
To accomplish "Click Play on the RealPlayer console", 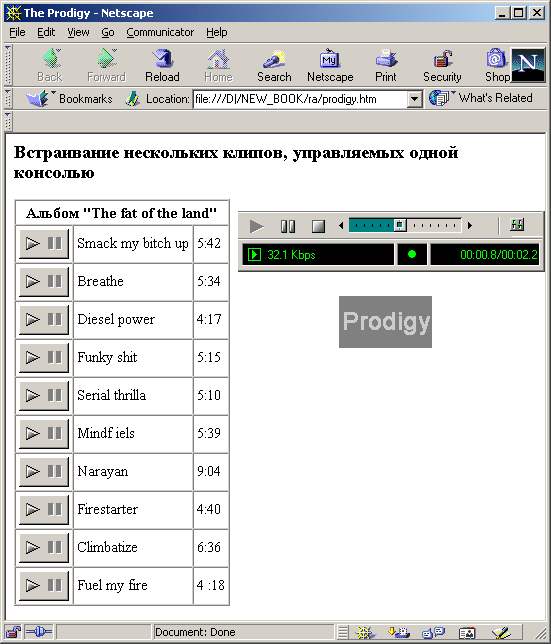I will (x=257, y=226).
